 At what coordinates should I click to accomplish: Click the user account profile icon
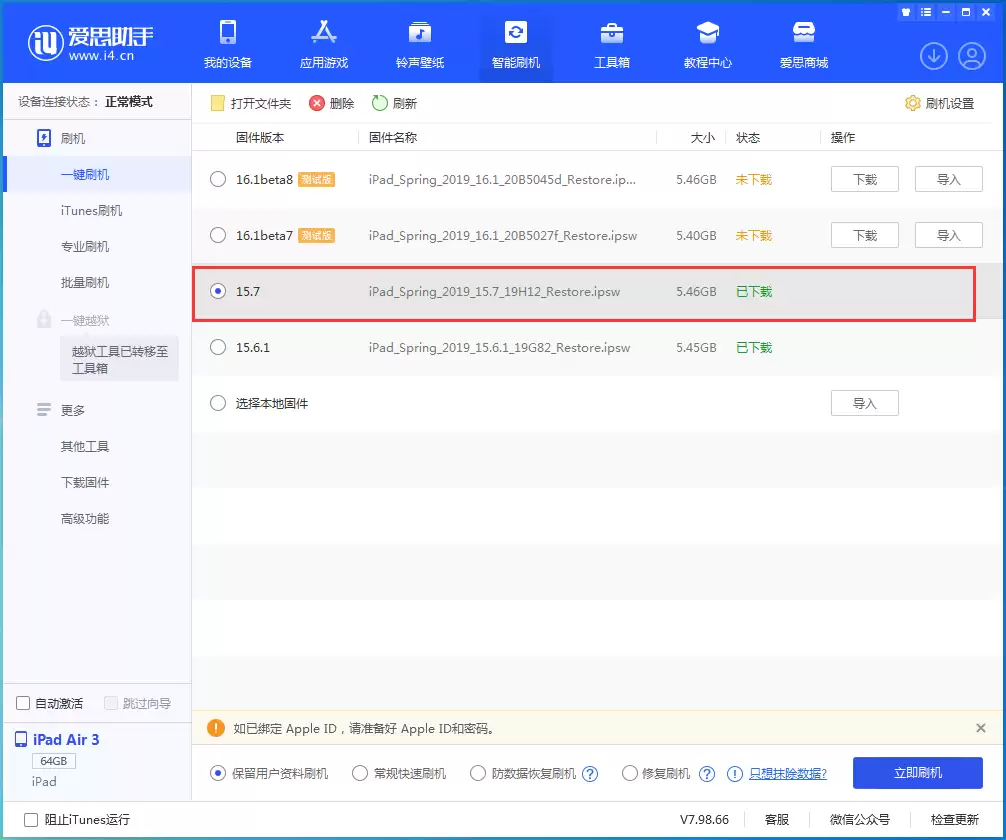click(972, 56)
